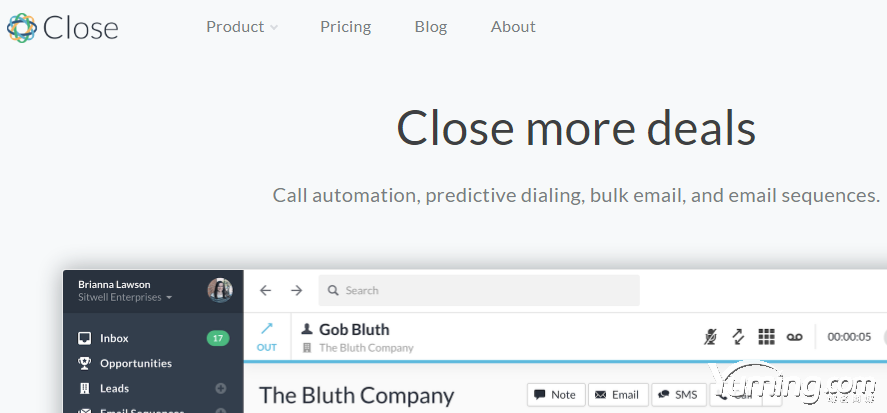This screenshot has width=887, height=413.
Task: Mute the microphone in call bar
Action: pos(711,337)
